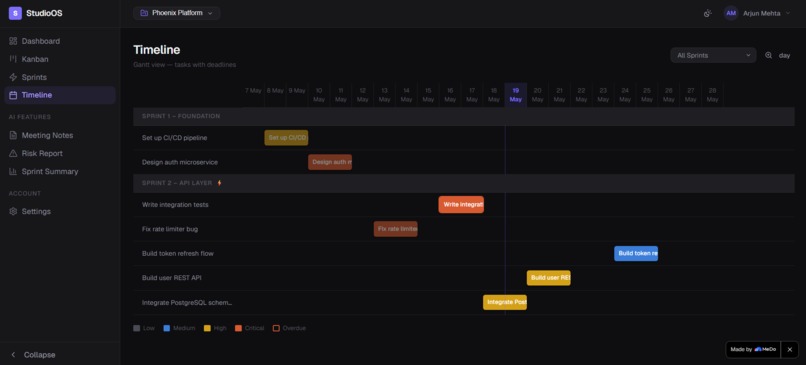The image size is (806, 365).
Task: Open the Write integration tests Gantt bar
Action: point(461,205)
